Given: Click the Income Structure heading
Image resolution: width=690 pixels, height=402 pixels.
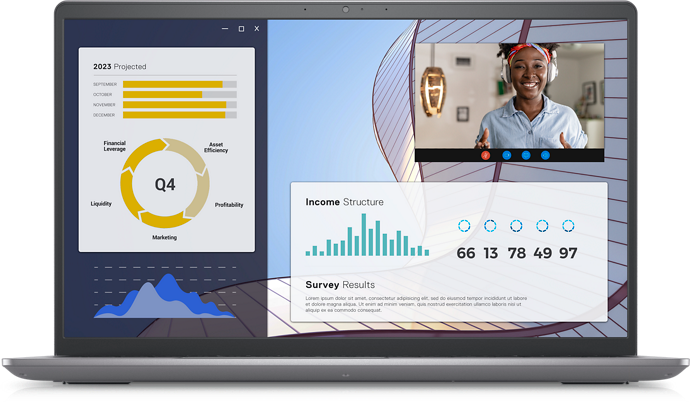Looking at the screenshot, I should pyautogui.click(x=345, y=202).
